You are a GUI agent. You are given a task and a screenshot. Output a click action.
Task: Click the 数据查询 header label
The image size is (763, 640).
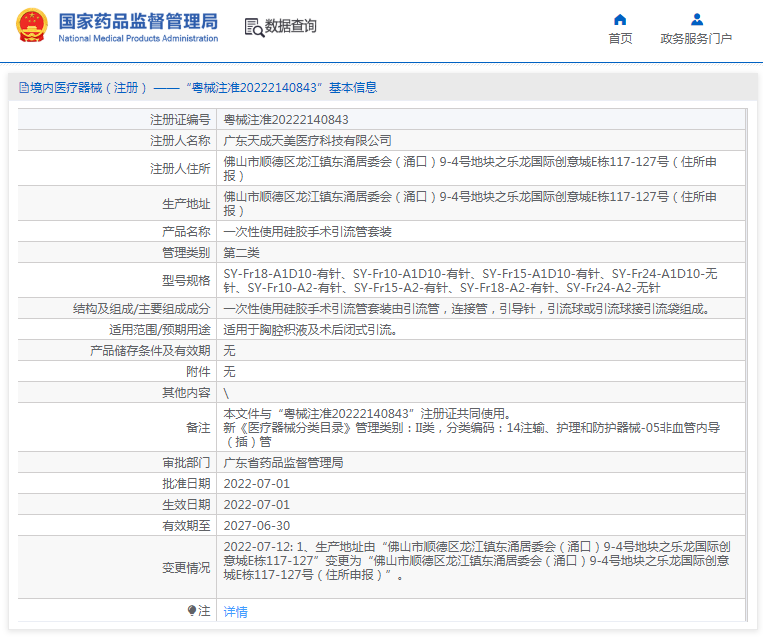coord(291,26)
